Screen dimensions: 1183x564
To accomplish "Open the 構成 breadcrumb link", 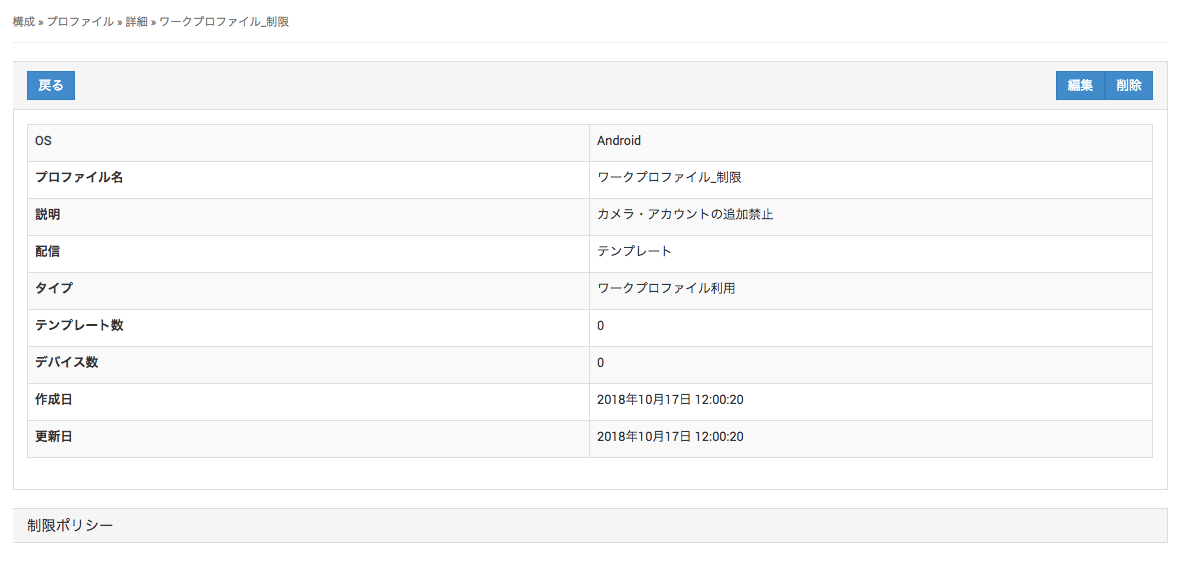I will pyautogui.click(x=23, y=21).
